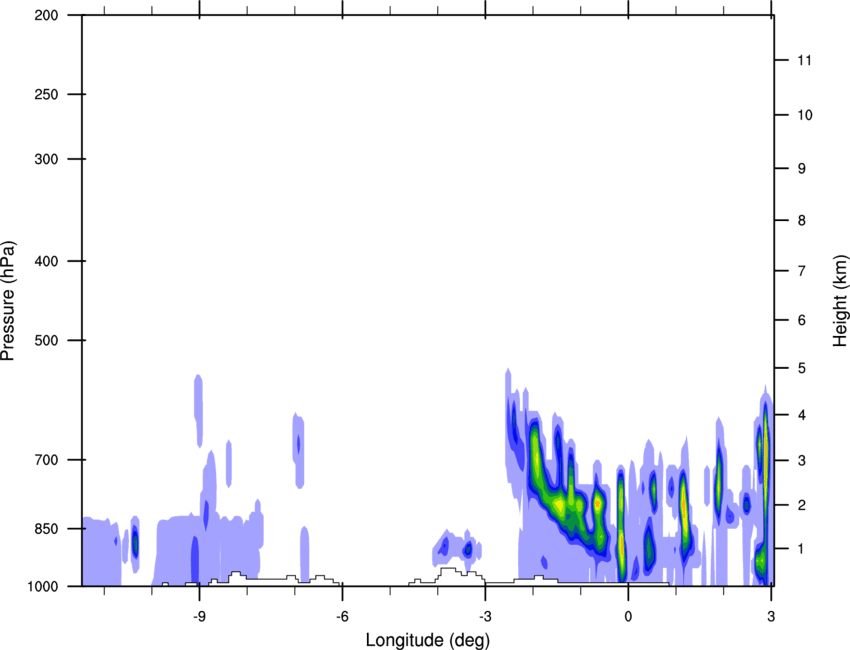Click the Pressure (hPa) axis title
Screen dimensions: 850x650
point(8,301)
